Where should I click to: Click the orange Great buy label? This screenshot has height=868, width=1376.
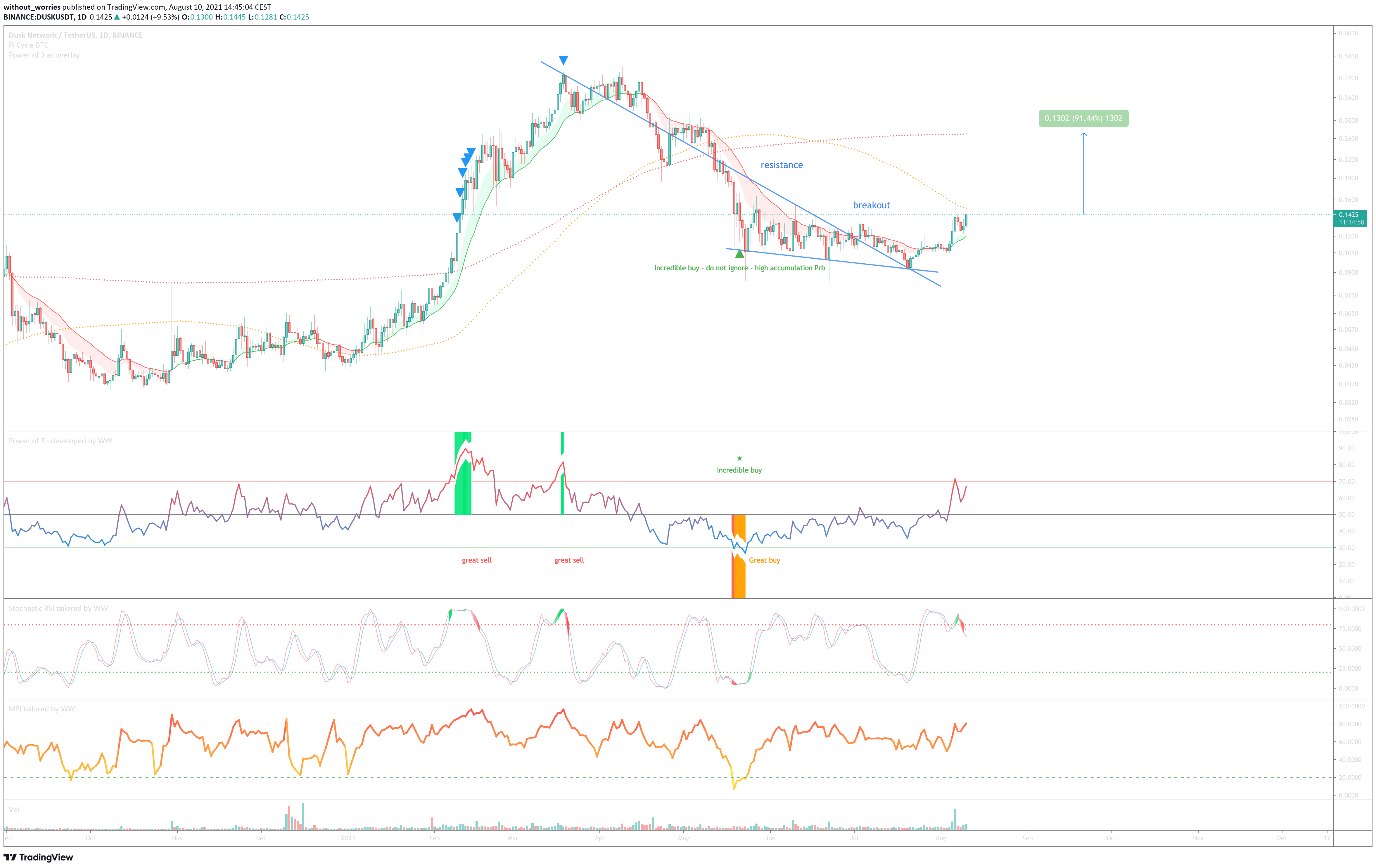click(x=765, y=560)
